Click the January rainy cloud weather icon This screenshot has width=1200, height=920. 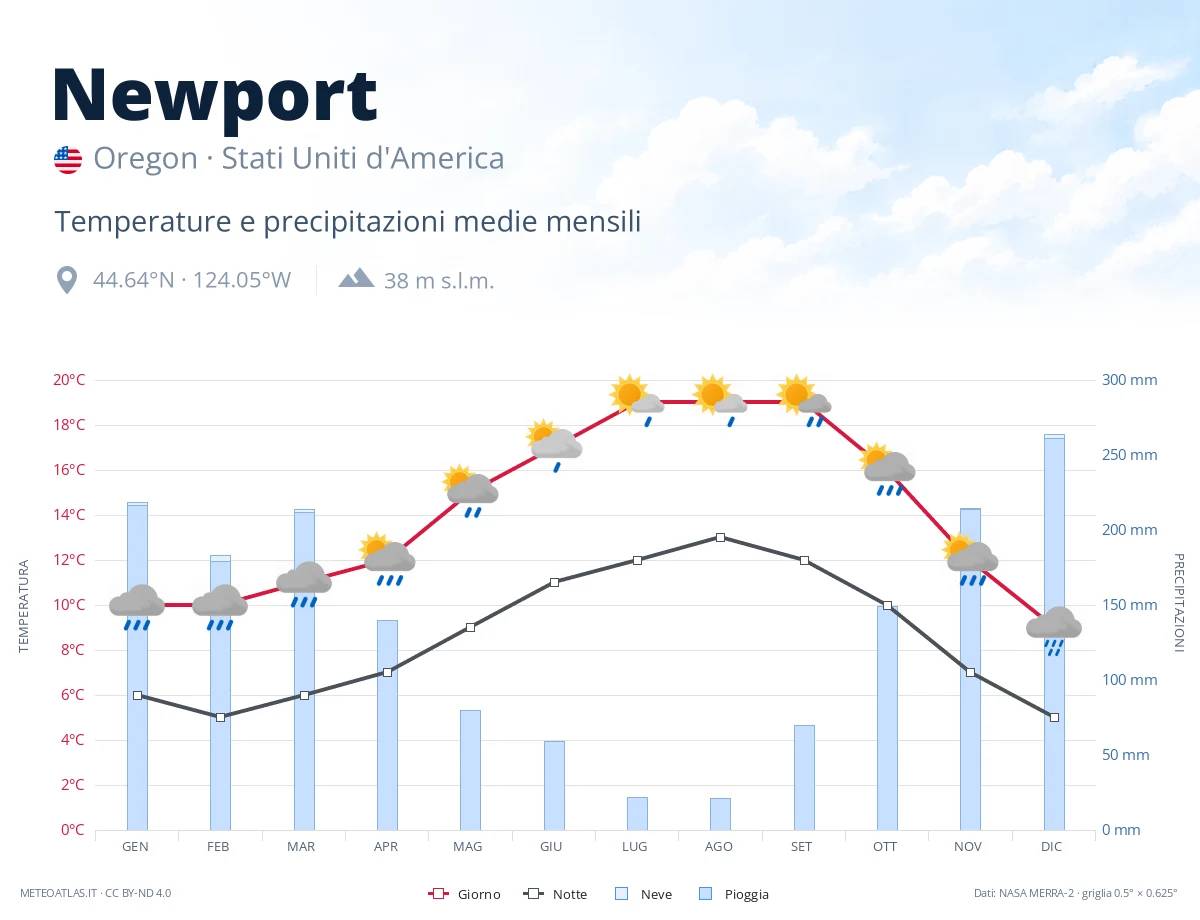tap(137, 607)
